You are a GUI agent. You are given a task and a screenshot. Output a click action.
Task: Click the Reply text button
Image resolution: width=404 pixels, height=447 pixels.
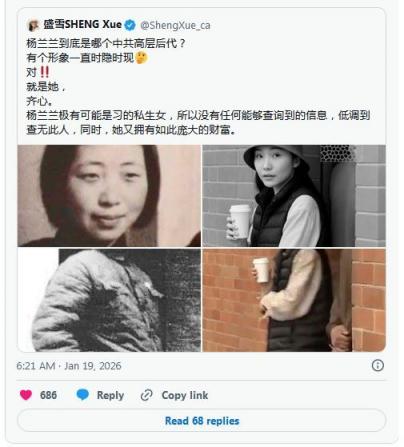point(110,395)
